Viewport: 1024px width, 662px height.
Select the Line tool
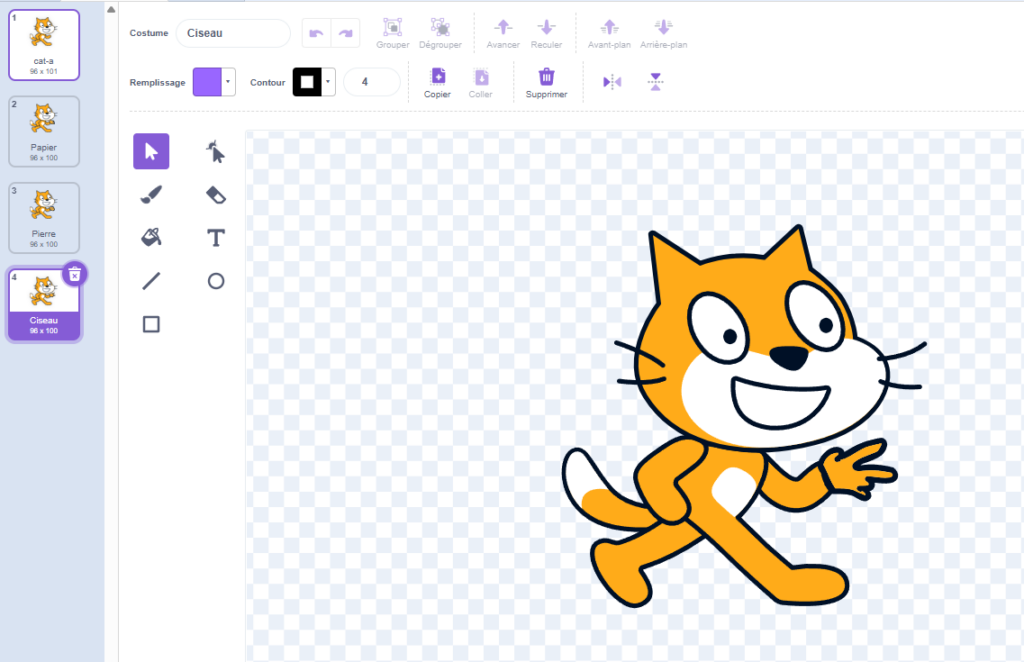[x=151, y=281]
